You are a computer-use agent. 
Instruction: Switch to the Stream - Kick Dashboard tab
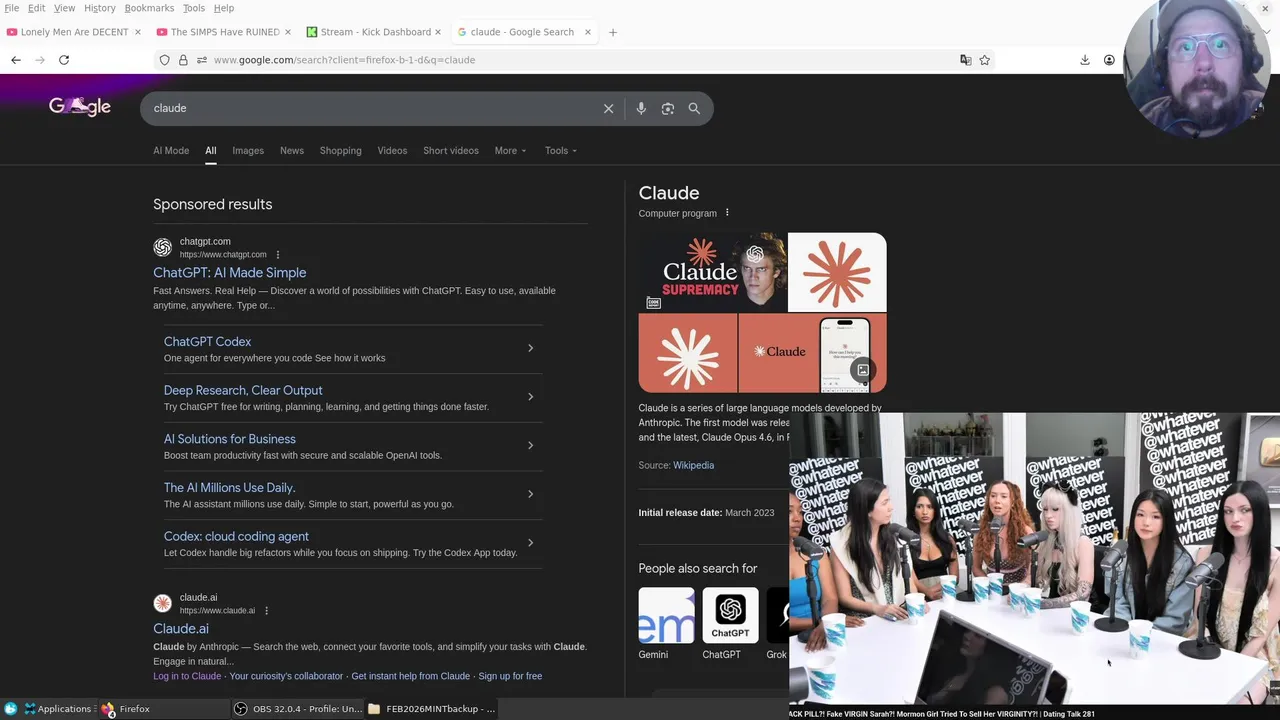pos(374,32)
